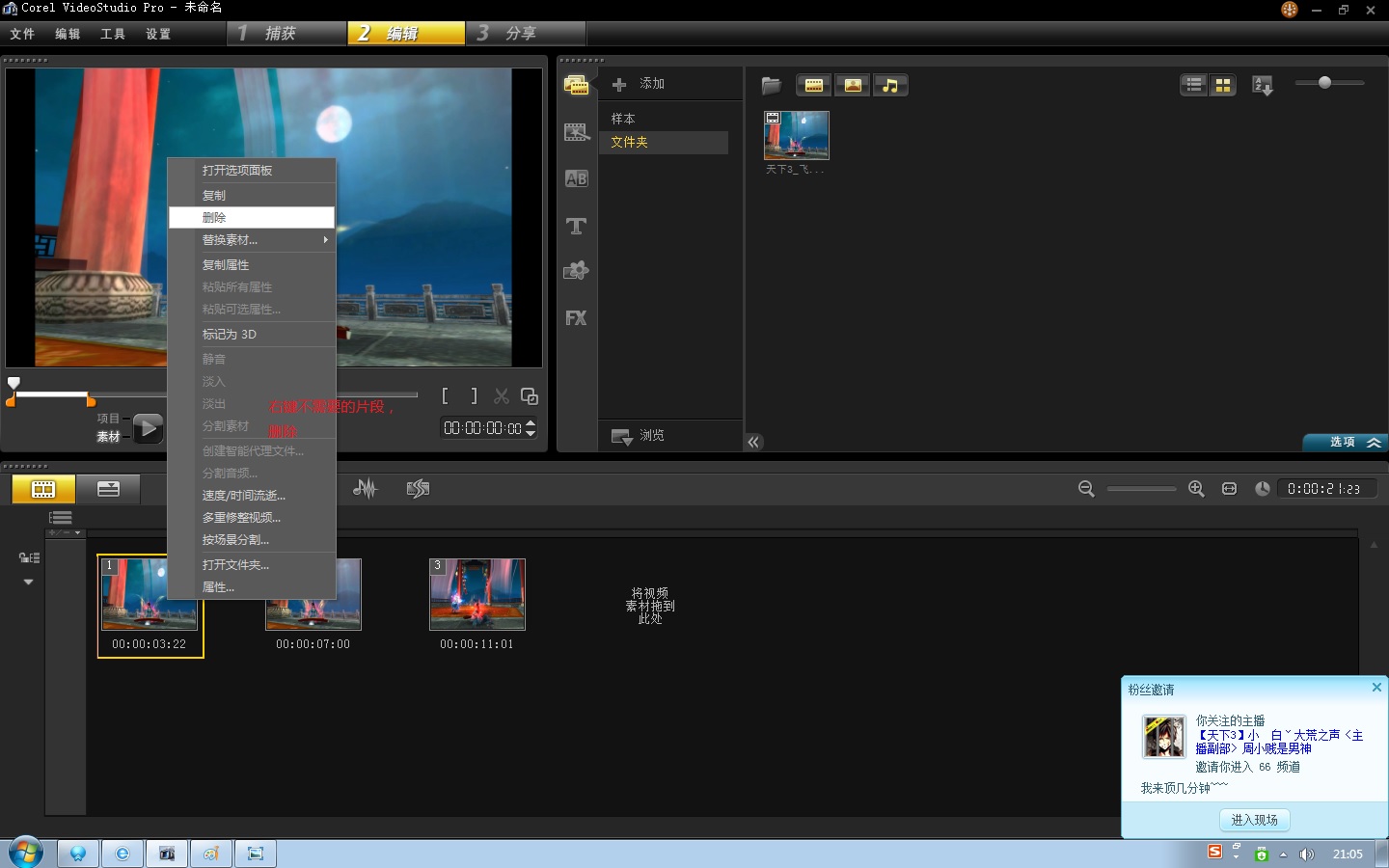1389x868 pixels.
Task: Choose 按场景分割... in the context menu
Action: [252, 539]
